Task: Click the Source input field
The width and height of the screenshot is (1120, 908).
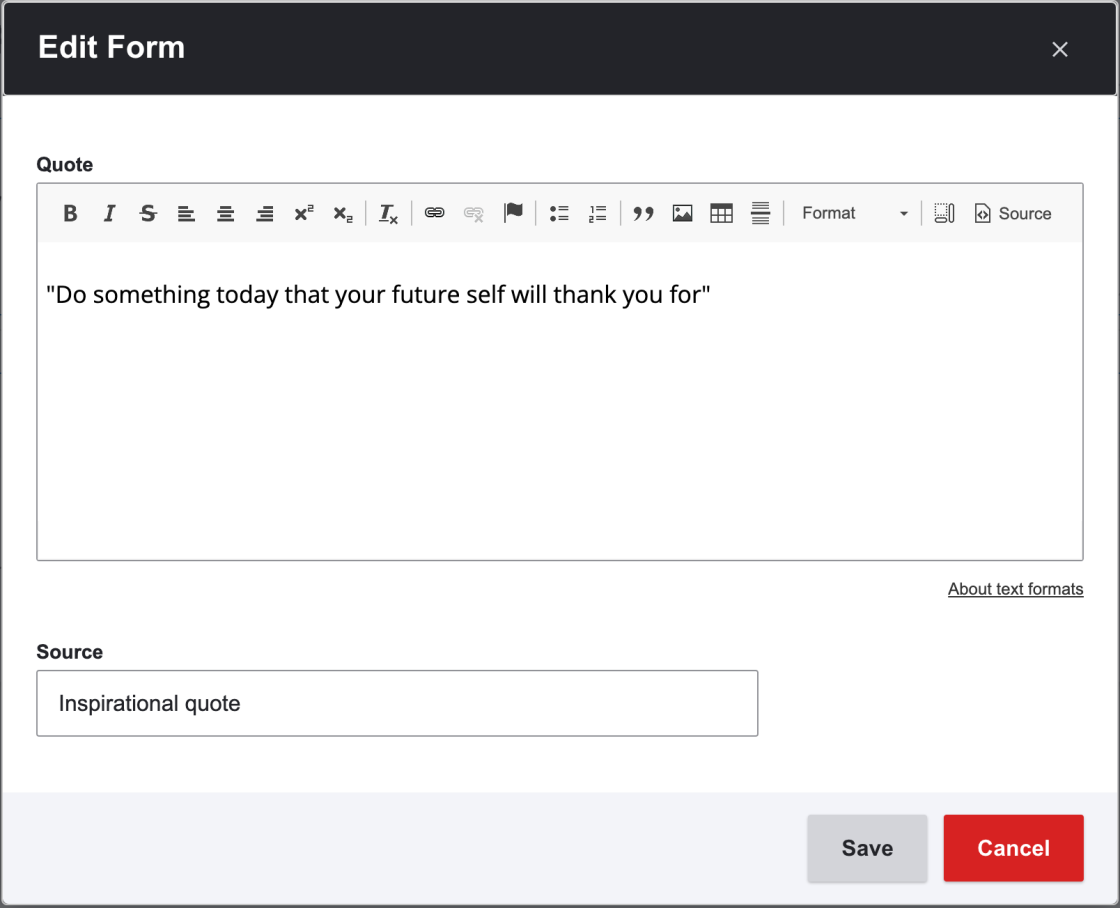Action: [x=397, y=703]
